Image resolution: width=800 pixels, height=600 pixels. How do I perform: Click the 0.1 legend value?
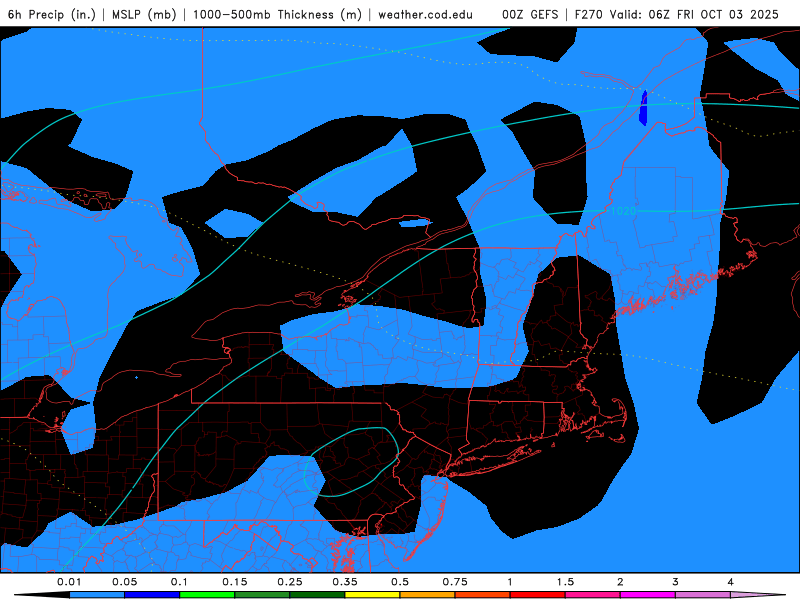(179, 582)
